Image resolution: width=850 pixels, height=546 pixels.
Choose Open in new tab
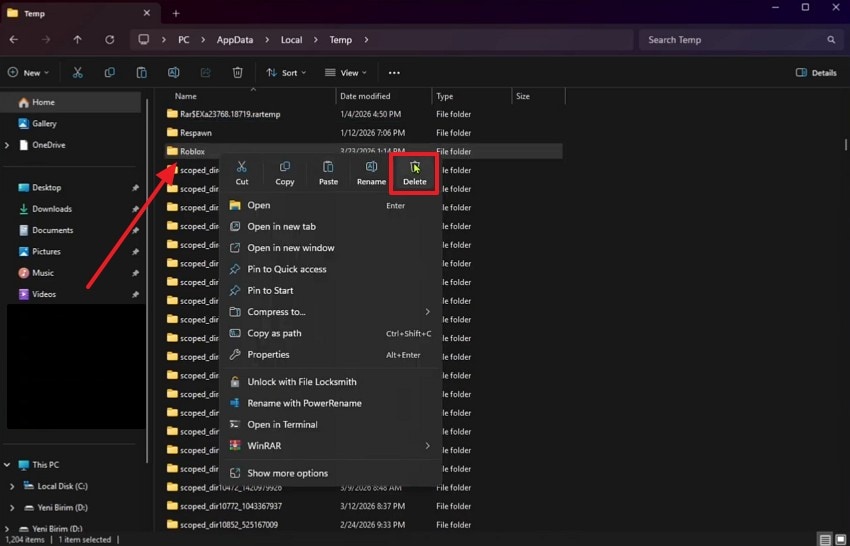(331, 227)
